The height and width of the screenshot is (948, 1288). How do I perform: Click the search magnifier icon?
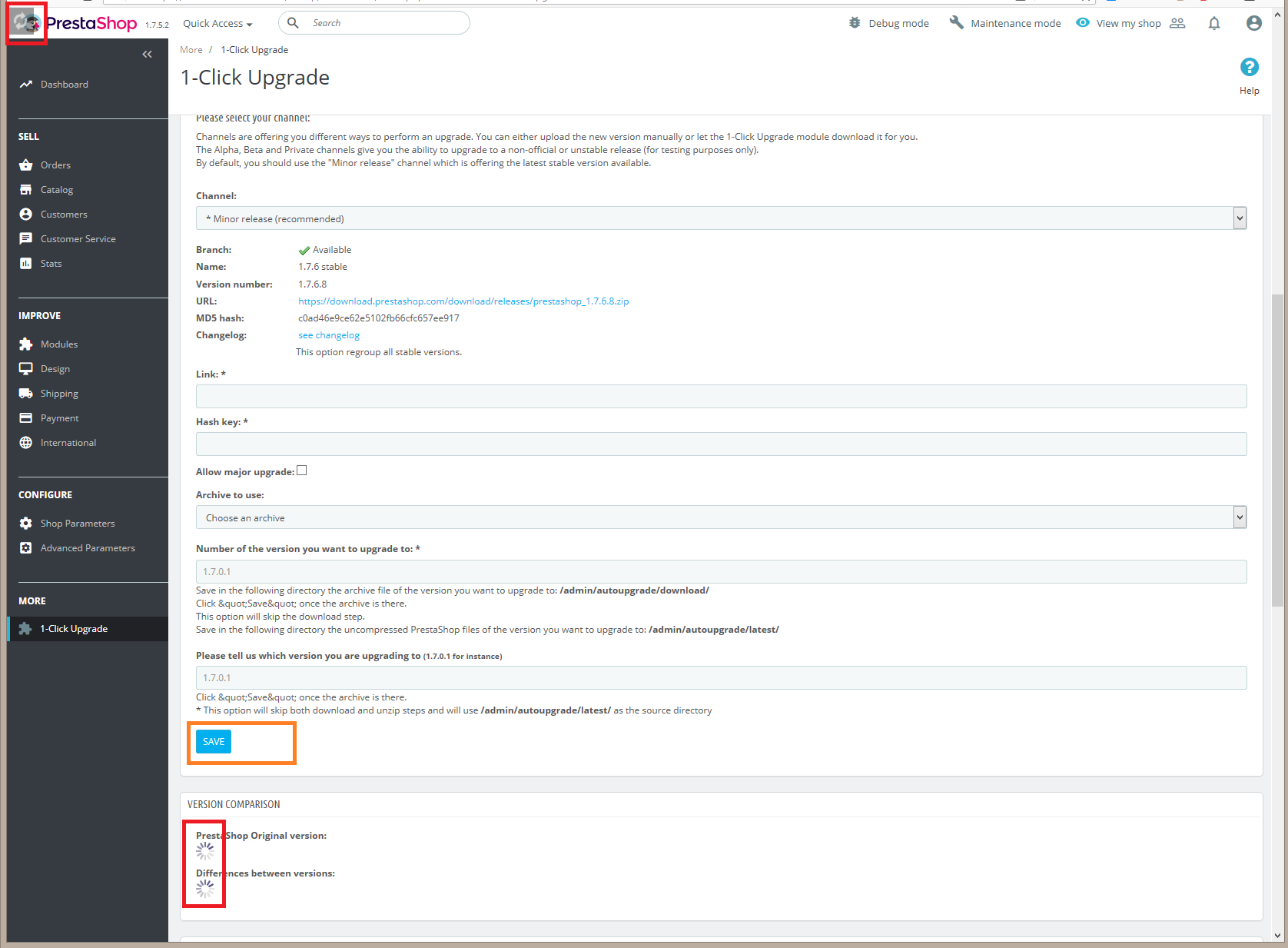point(293,23)
